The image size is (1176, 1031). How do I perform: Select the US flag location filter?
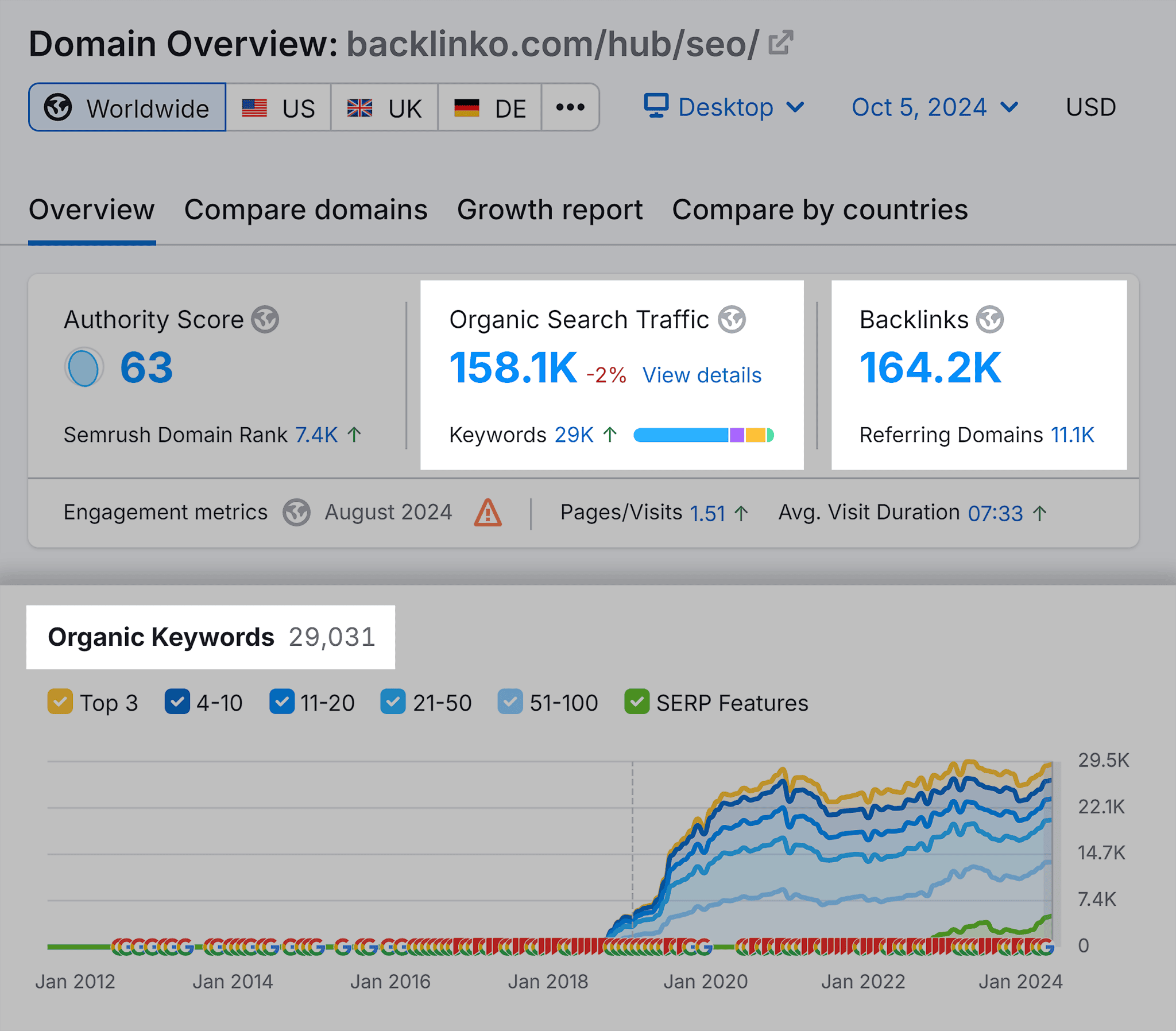pyautogui.click(x=278, y=107)
